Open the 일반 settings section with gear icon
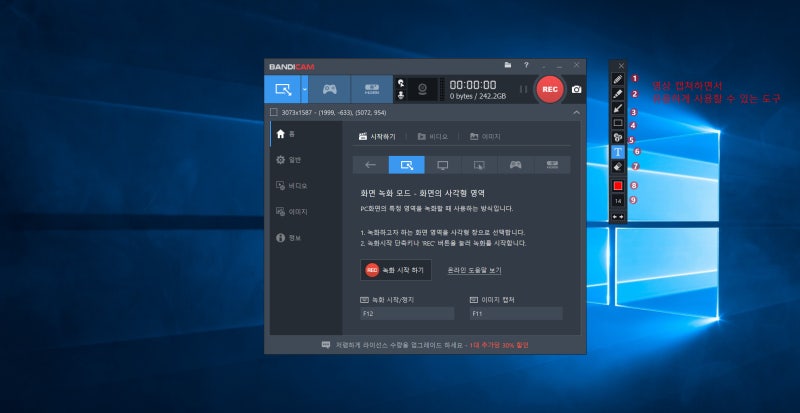Viewport: 800px width, 413px height. tap(306, 160)
